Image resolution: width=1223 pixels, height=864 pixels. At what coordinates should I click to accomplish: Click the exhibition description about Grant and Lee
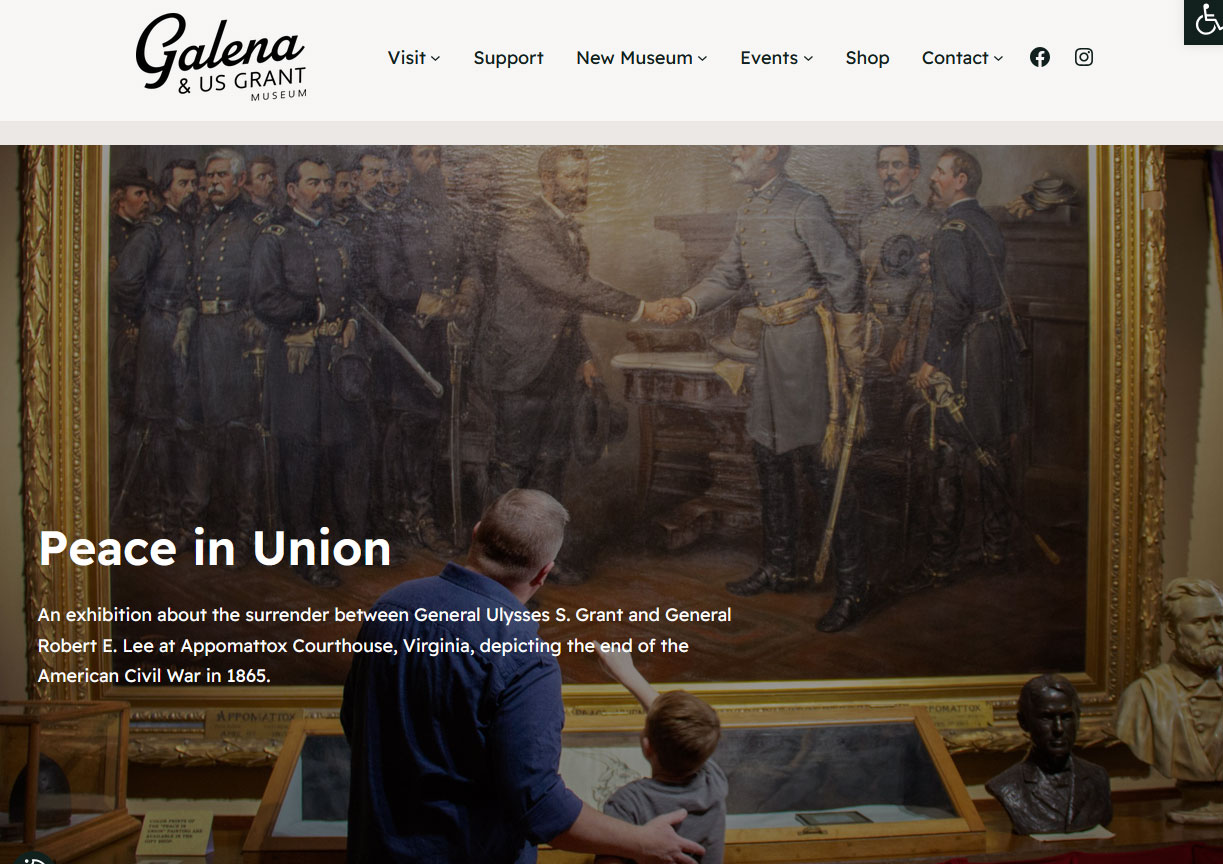[385, 645]
